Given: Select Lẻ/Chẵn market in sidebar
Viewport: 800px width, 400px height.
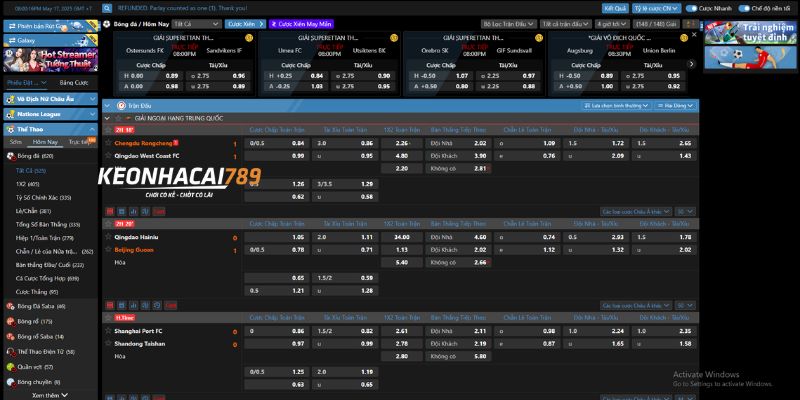Looking at the screenshot, I should pos(33,211).
